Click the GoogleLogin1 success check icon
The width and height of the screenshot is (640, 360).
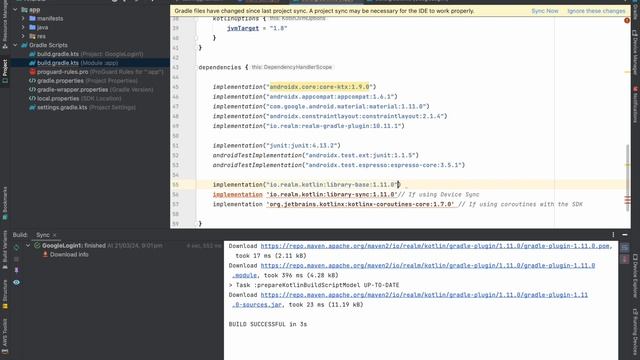tap(37, 246)
